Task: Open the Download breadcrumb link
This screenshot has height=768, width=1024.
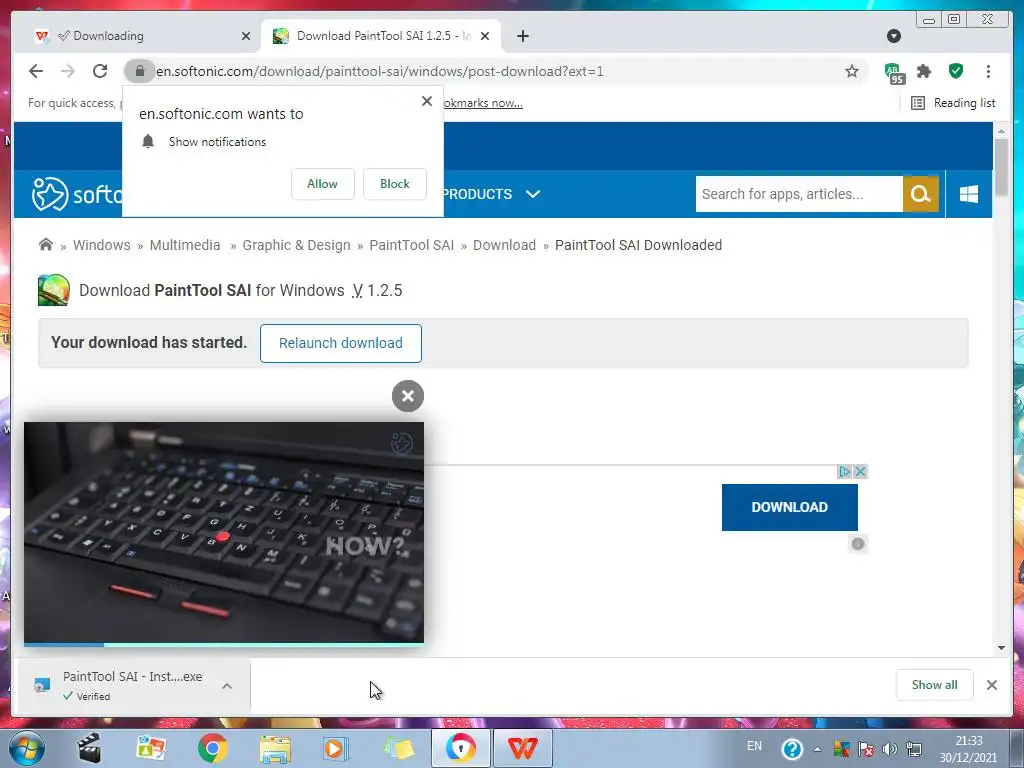Action: (504, 245)
